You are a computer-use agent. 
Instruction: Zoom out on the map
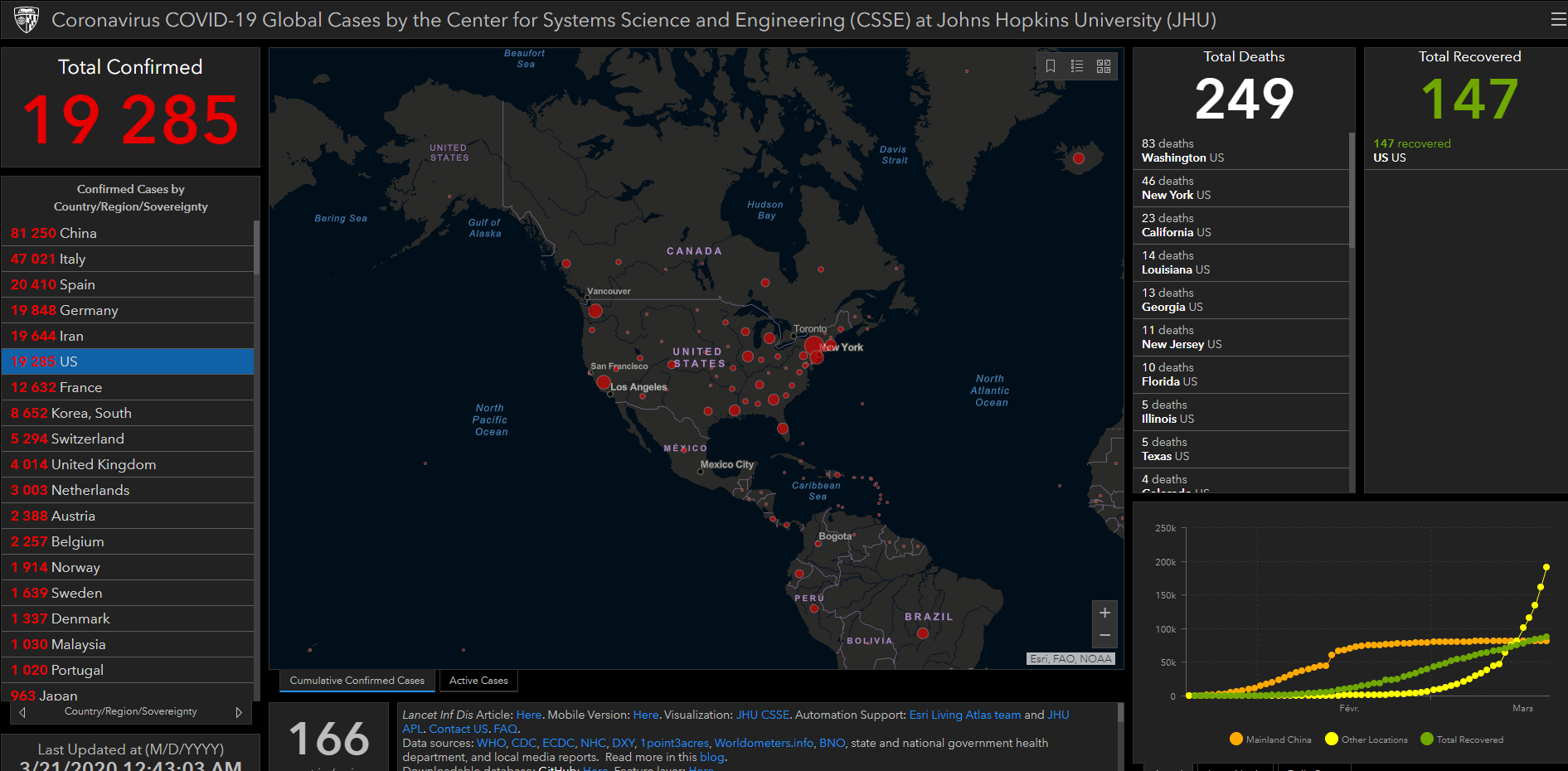coord(1104,635)
